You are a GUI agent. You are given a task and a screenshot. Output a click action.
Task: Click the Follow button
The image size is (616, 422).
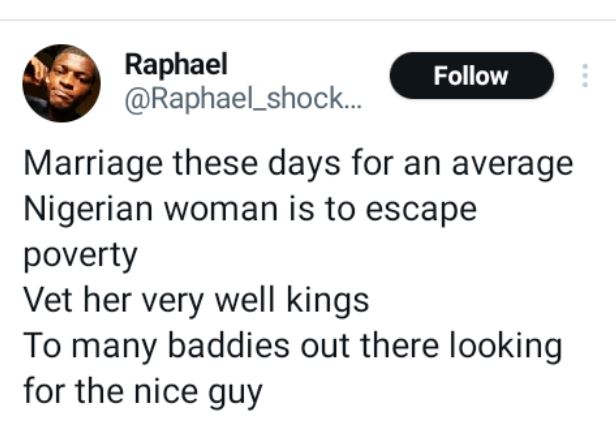pyautogui.click(x=471, y=76)
